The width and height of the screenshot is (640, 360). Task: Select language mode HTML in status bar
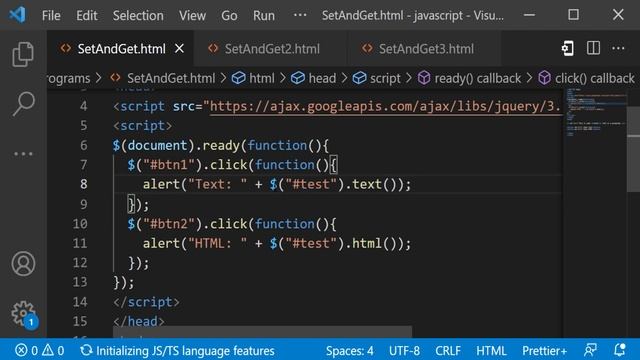pos(491,350)
